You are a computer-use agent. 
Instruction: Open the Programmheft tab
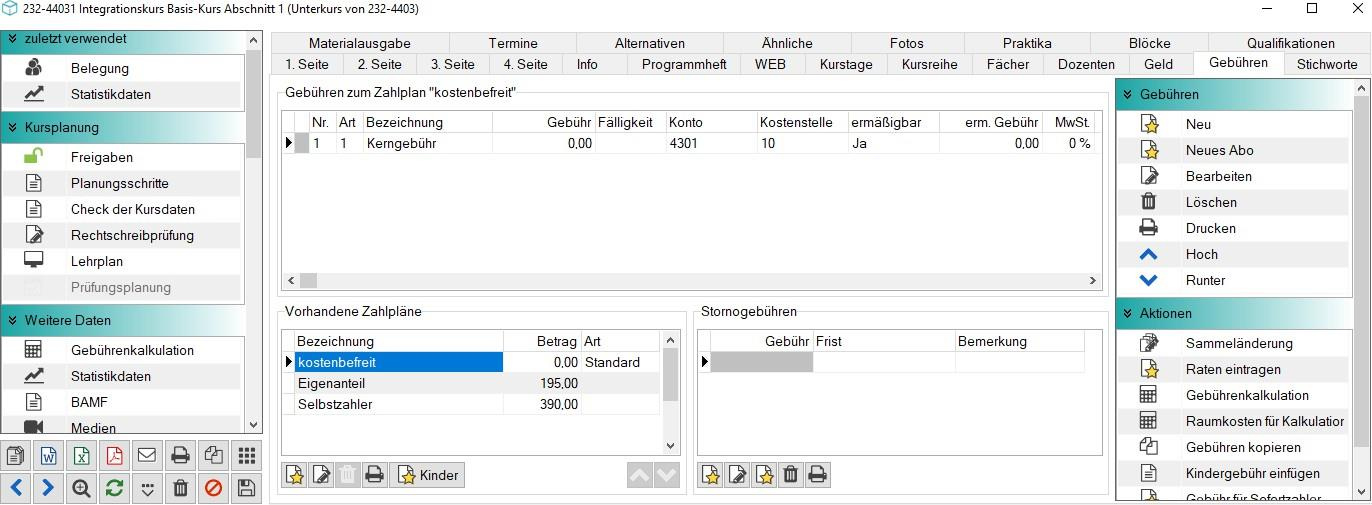(x=684, y=64)
